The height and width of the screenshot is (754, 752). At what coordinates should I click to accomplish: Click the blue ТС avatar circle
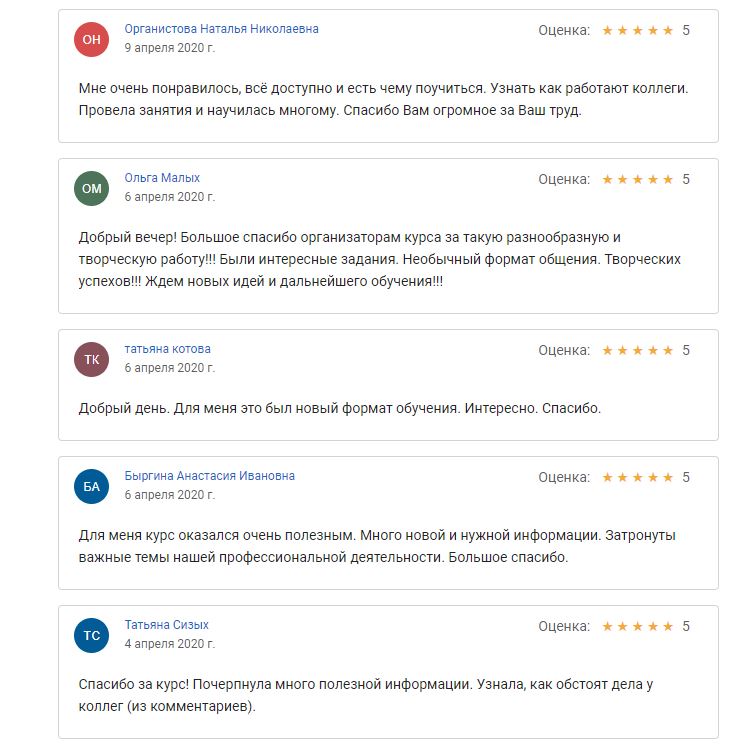[x=91, y=635]
